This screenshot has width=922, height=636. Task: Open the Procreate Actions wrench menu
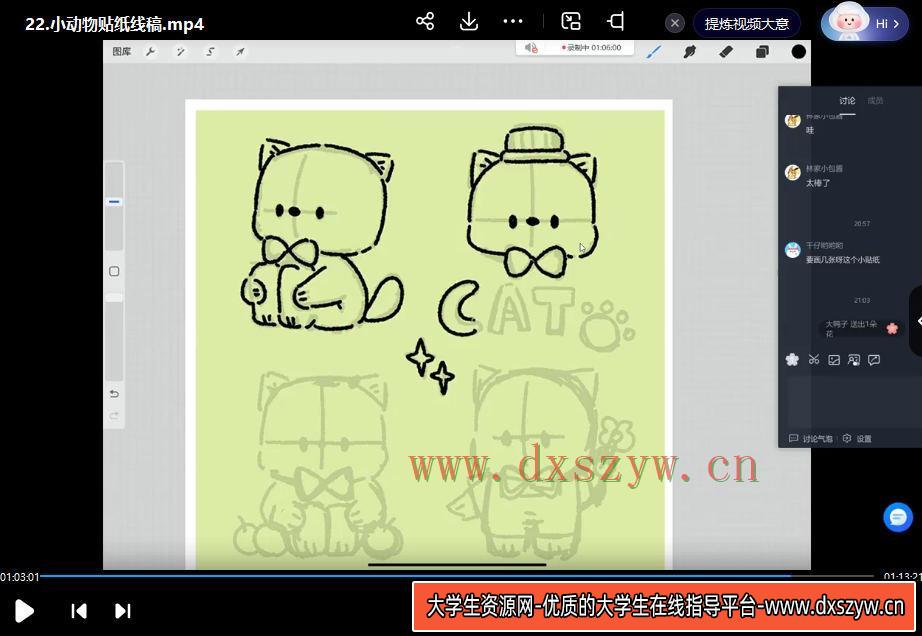[x=151, y=52]
